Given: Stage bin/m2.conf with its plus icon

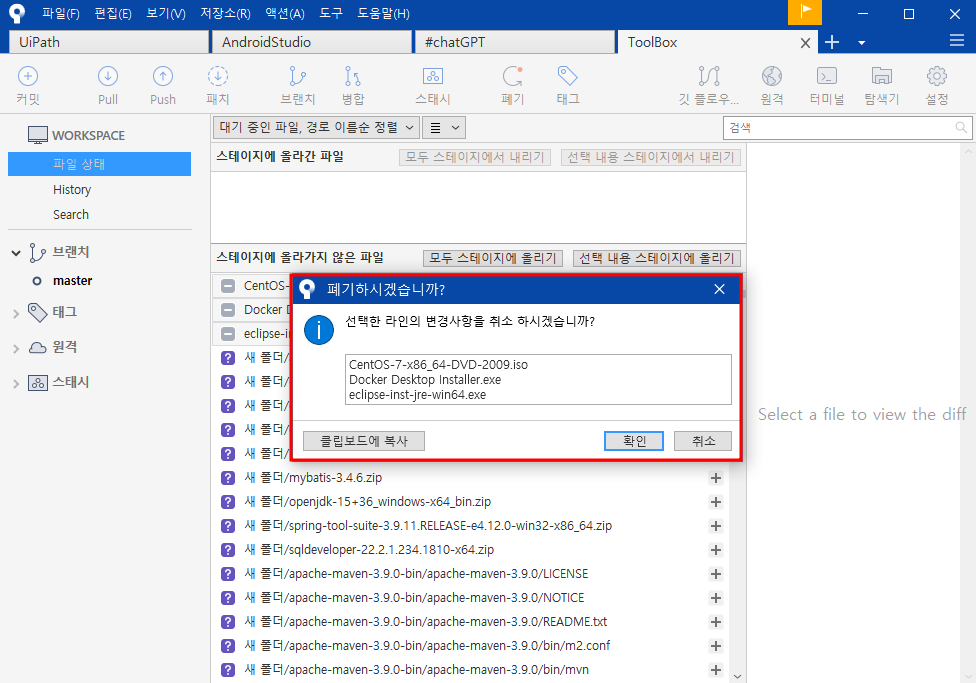Looking at the screenshot, I should coord(716,646).
